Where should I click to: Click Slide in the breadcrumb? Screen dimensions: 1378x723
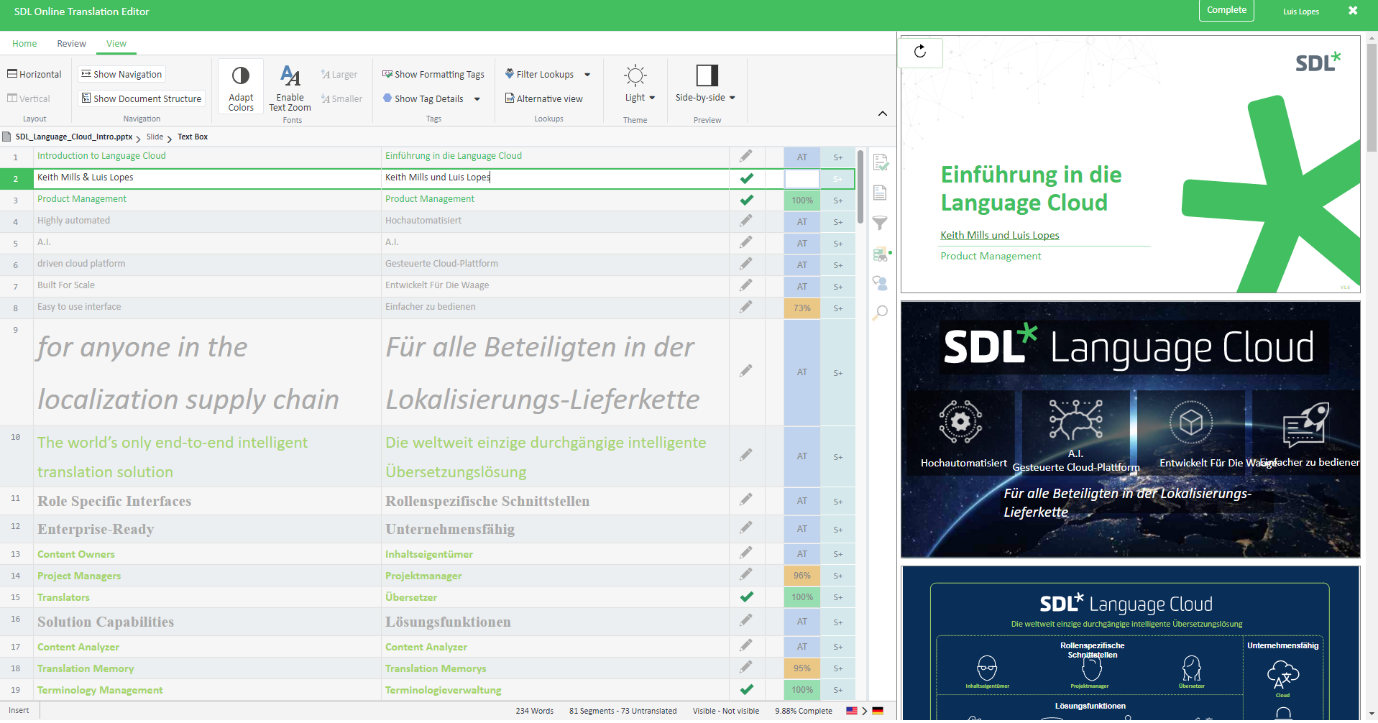click(154, 136)
